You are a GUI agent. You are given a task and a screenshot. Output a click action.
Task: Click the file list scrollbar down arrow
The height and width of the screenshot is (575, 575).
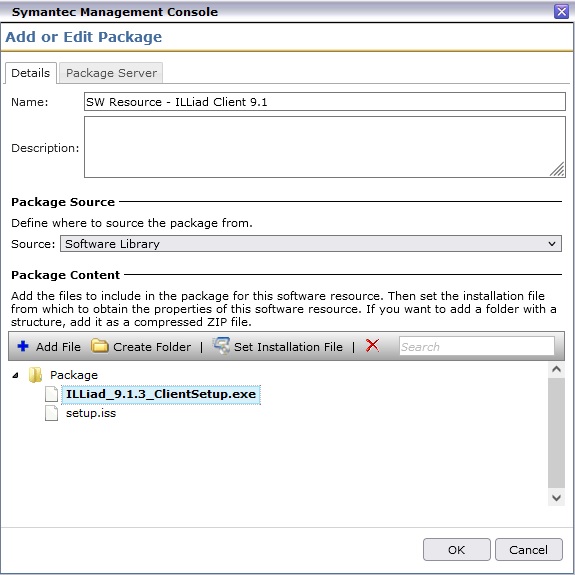tap(556, 498)
